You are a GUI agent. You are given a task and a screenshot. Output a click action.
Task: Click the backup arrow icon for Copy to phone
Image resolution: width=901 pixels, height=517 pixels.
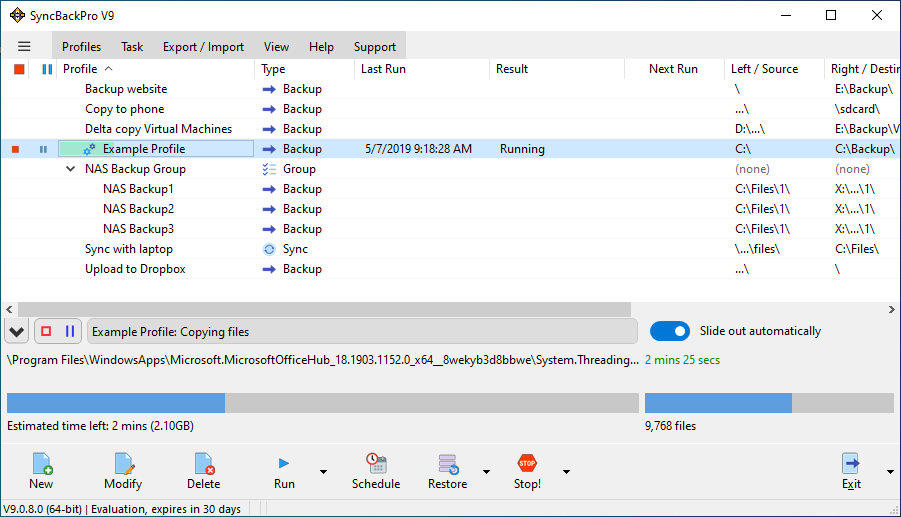[269, 109]
